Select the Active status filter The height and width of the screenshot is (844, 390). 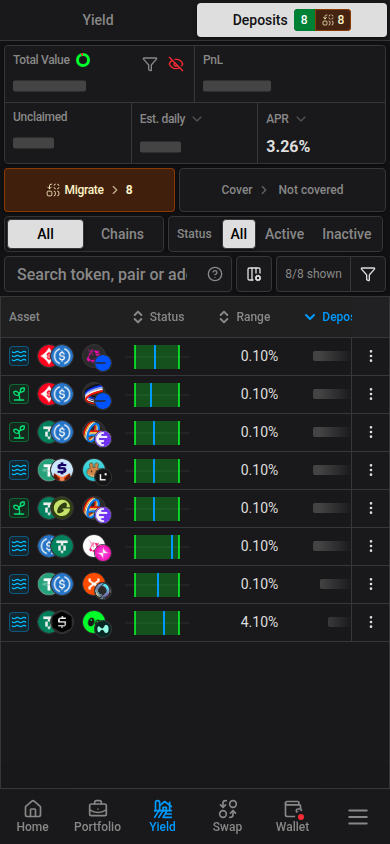point(285,234)
